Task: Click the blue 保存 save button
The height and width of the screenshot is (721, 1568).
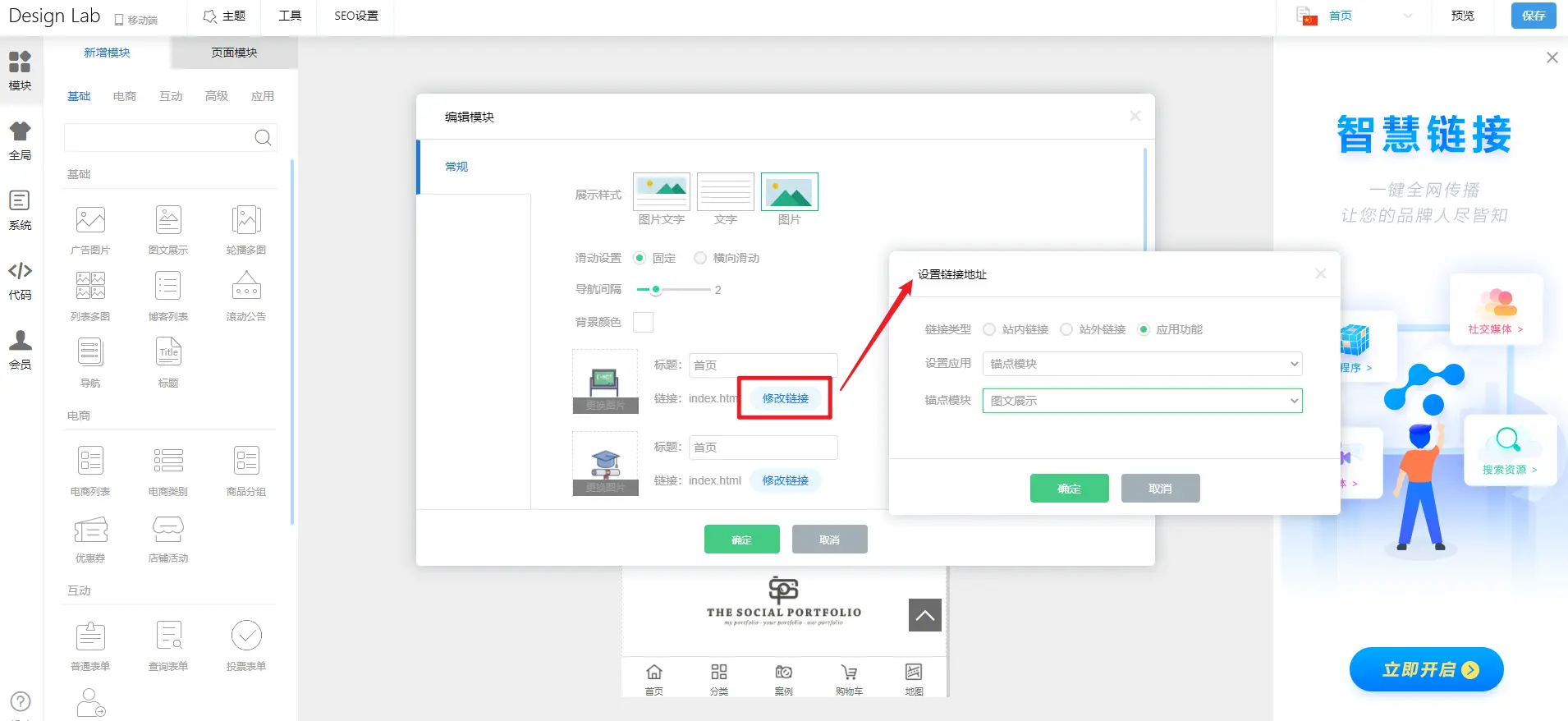Action: [x=1533, y=16]
